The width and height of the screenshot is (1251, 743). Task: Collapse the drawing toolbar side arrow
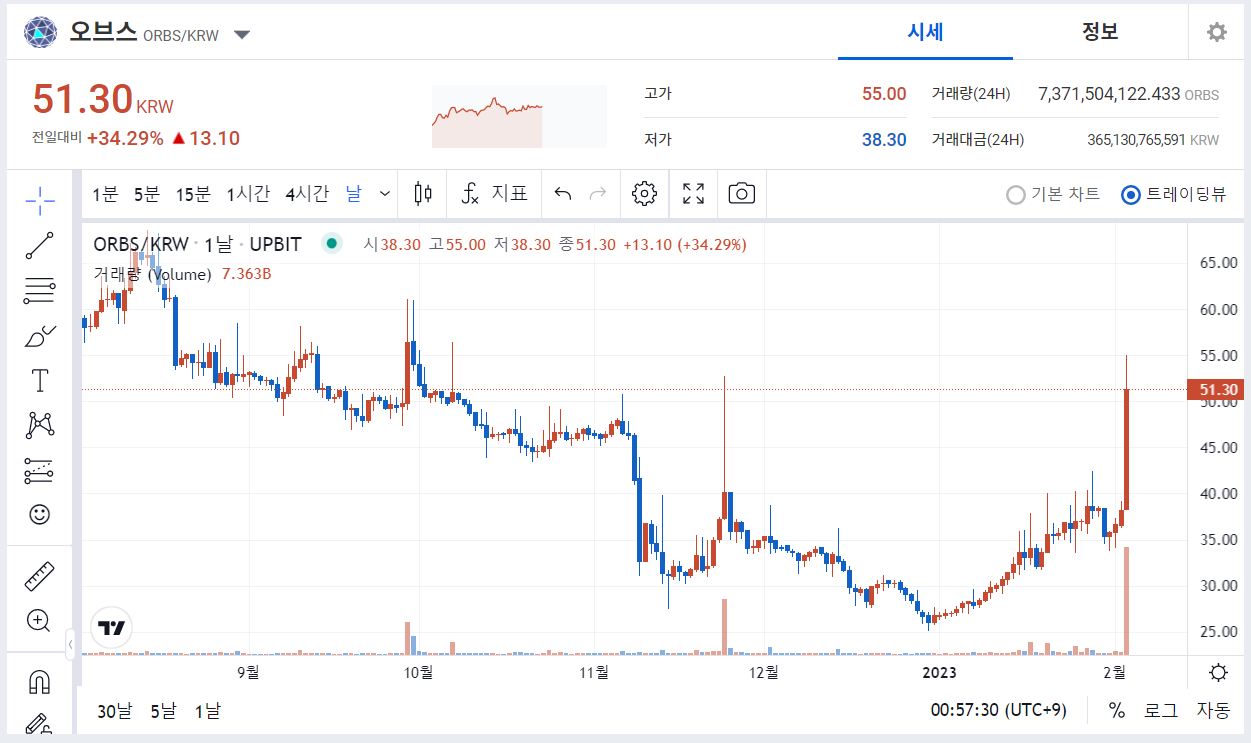(70, 645)
